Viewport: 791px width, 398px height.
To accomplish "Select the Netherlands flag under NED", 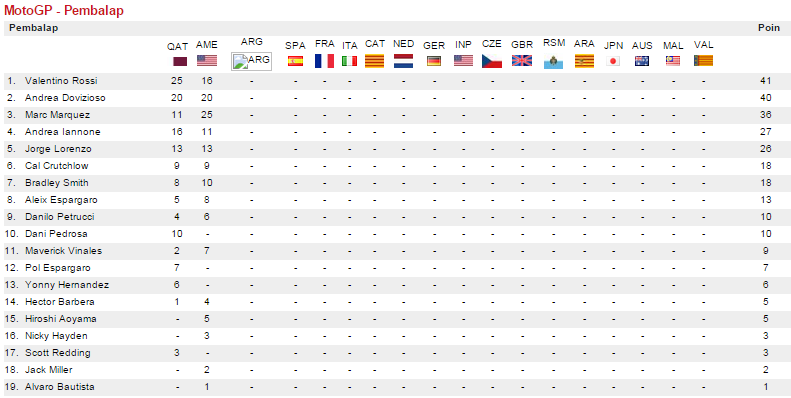I will pos(403,61).
